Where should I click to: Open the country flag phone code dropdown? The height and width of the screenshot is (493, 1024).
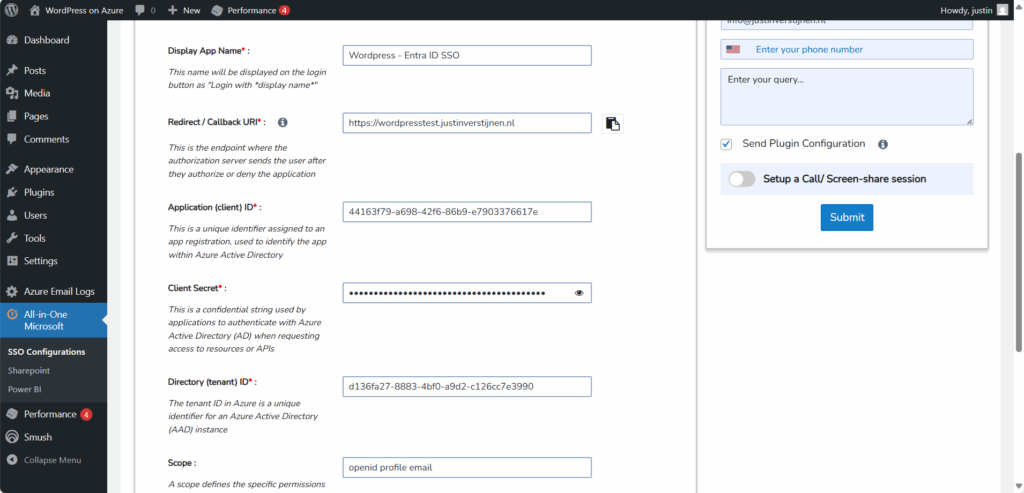pyautogui.click(x=734, y=49)
